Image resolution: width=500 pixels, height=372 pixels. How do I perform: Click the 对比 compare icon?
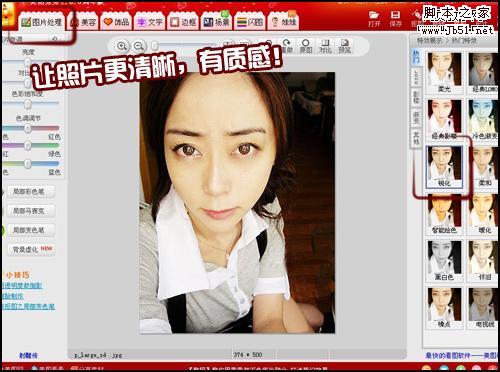point(325,46)
